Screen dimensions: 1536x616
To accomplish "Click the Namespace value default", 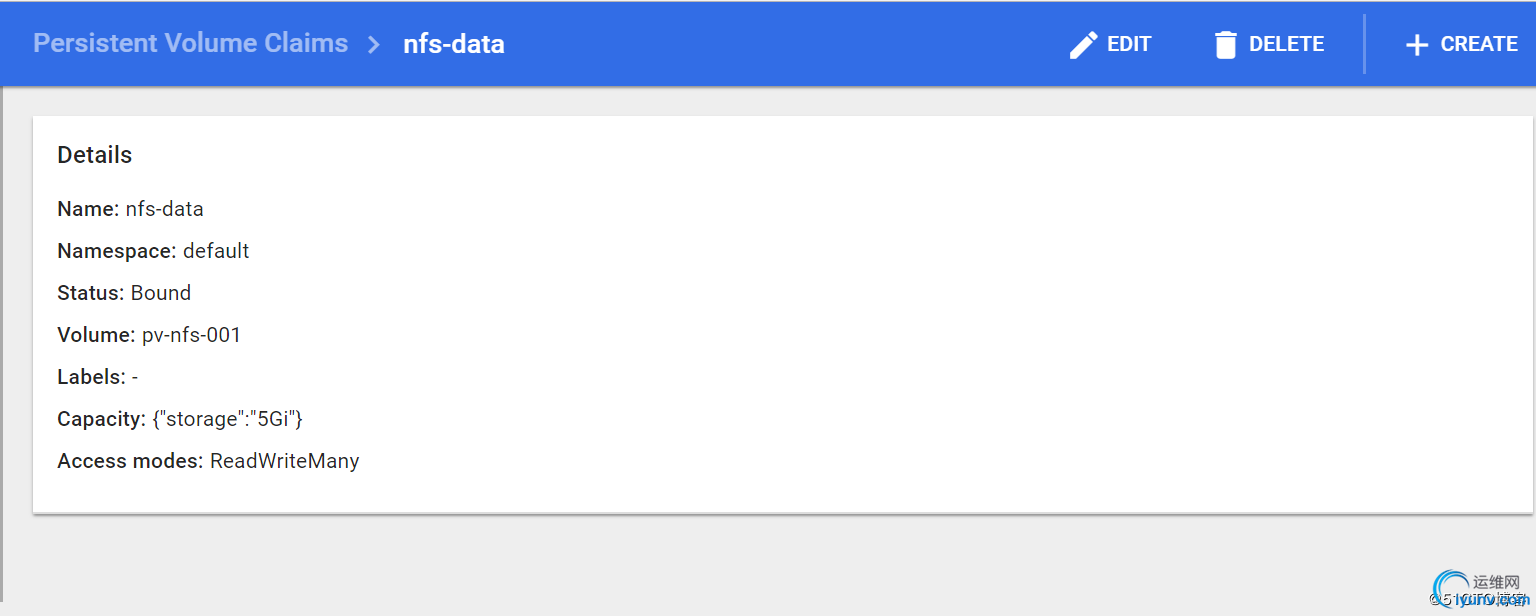I will click(216, 251).
